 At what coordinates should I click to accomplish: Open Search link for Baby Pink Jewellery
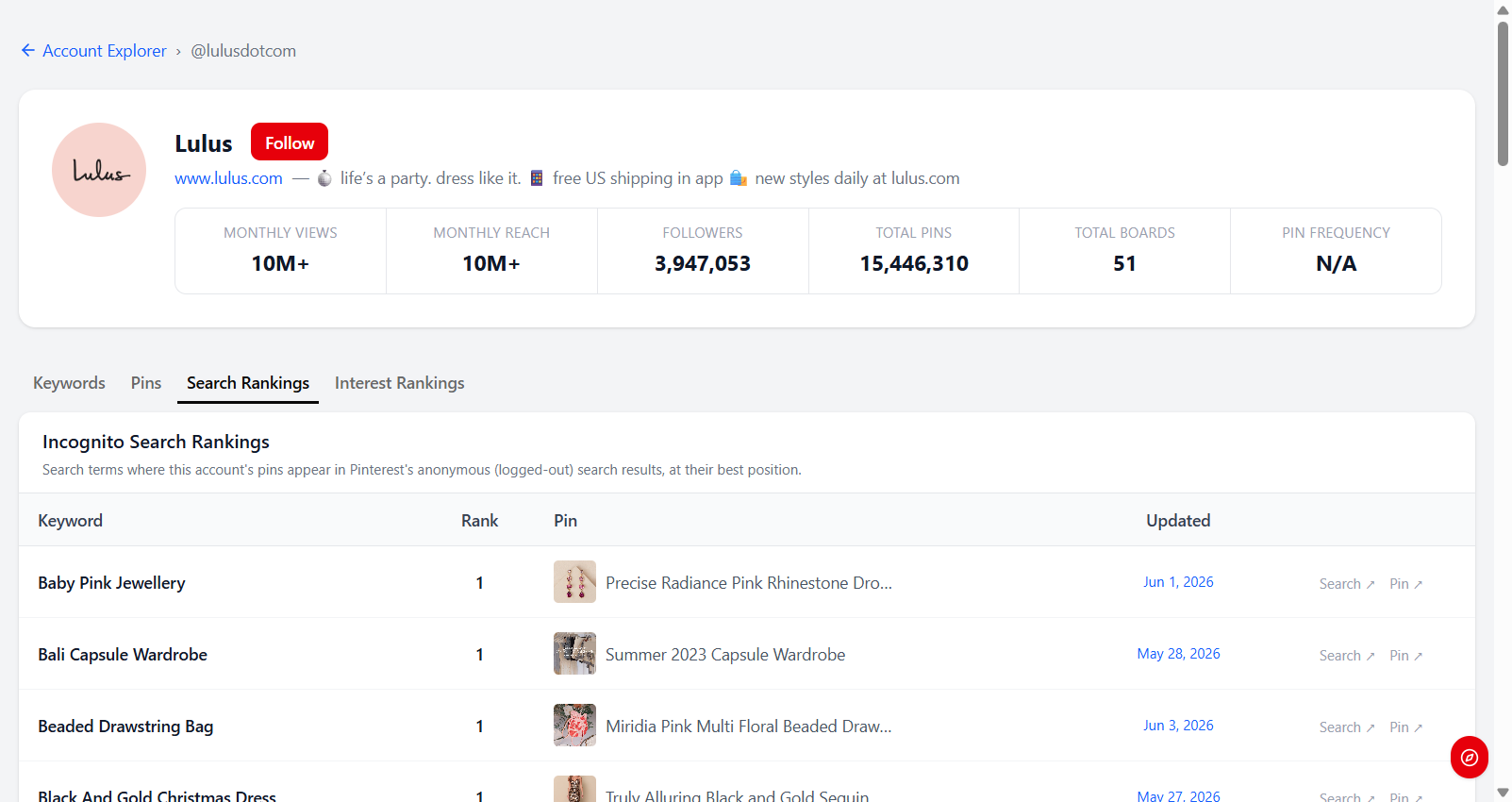1347,584
